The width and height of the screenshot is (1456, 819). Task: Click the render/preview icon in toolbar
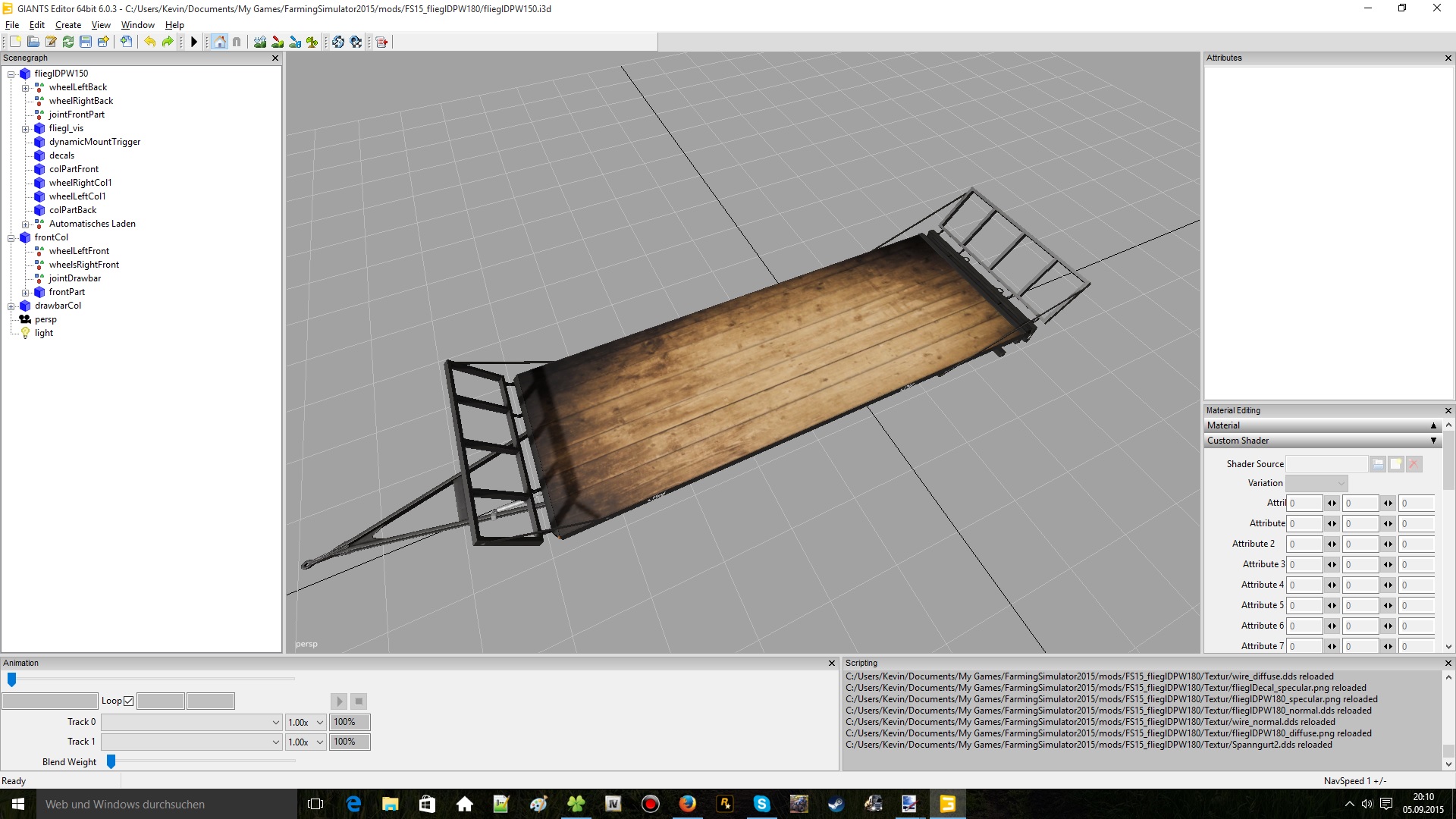pos(195,42)
